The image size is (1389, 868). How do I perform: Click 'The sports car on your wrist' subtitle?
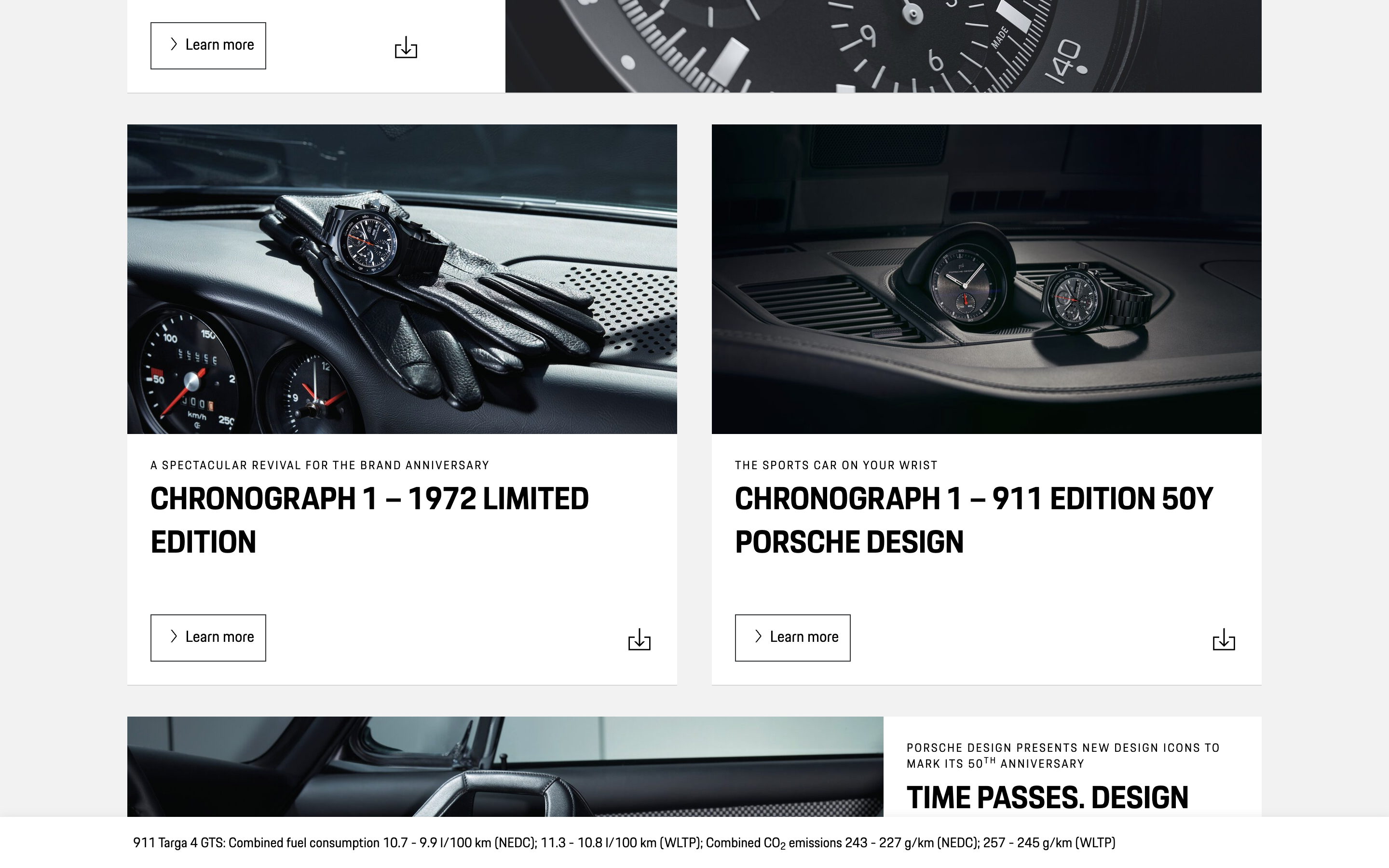(x=836, y=465)
